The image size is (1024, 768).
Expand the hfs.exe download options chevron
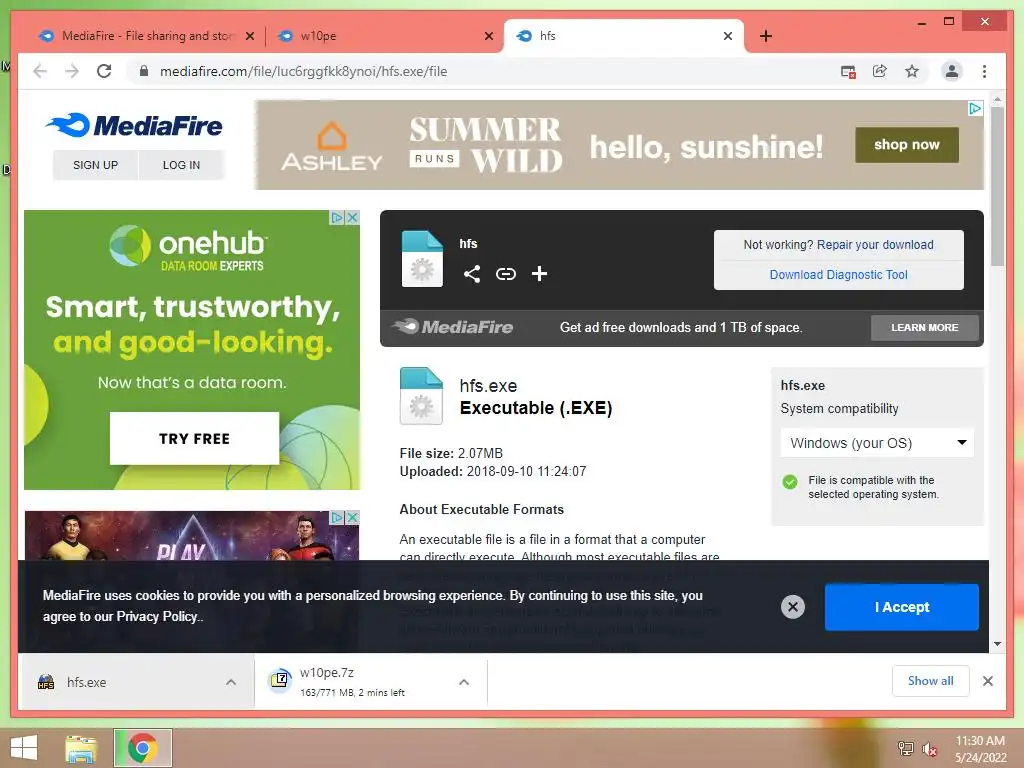coord(231,682)
